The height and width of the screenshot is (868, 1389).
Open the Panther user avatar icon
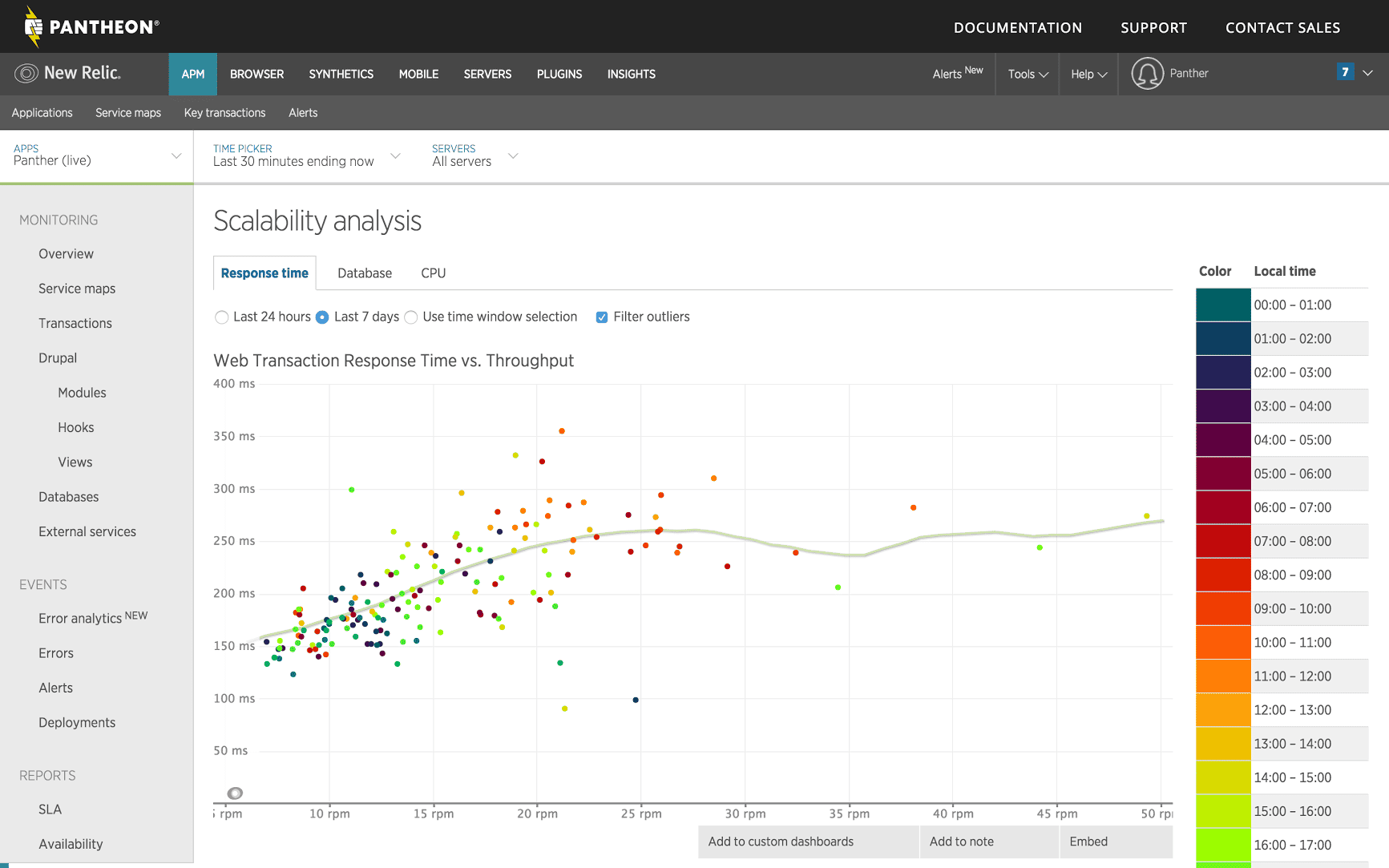[x=1147, y=74]
